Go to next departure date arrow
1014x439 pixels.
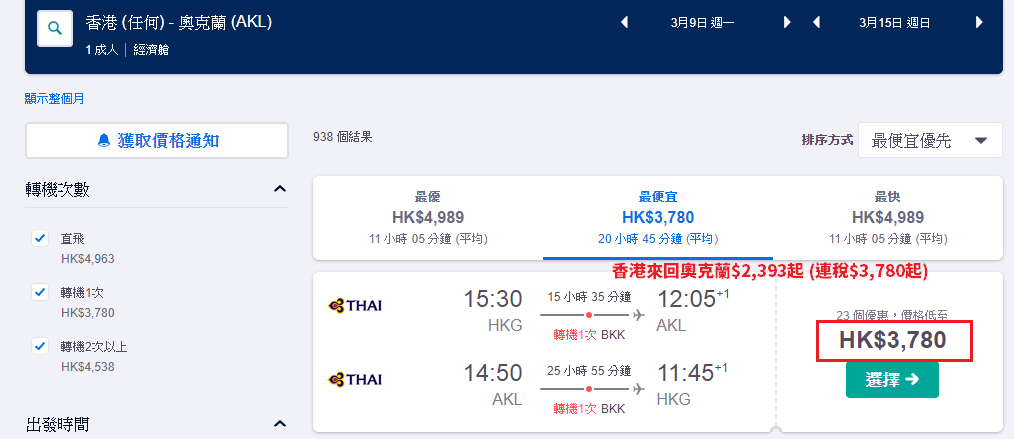tap(787, 23)
